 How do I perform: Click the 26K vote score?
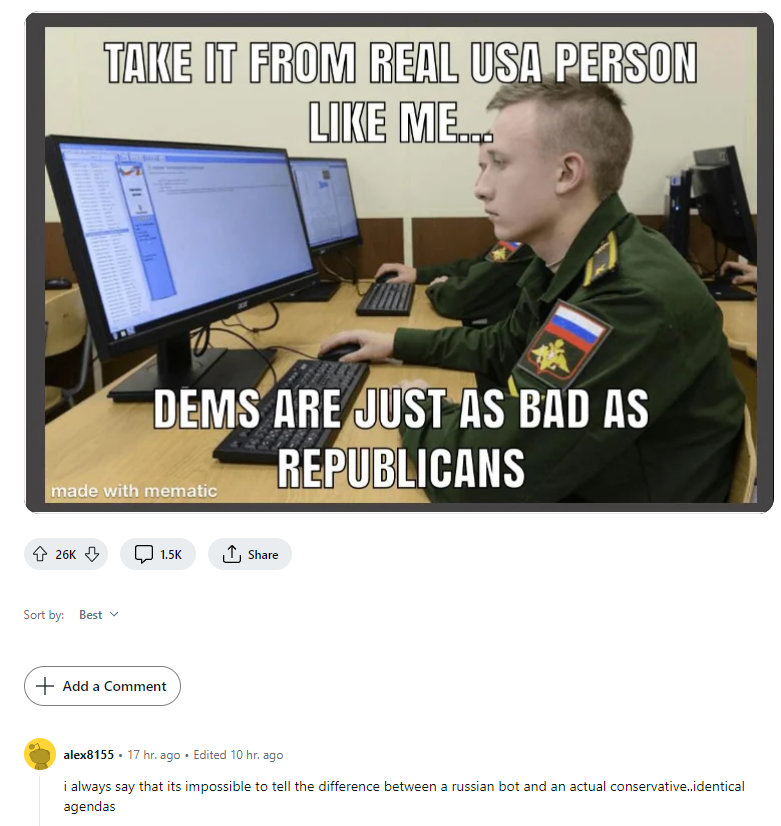pyautogui.click(x=66, y=555)
